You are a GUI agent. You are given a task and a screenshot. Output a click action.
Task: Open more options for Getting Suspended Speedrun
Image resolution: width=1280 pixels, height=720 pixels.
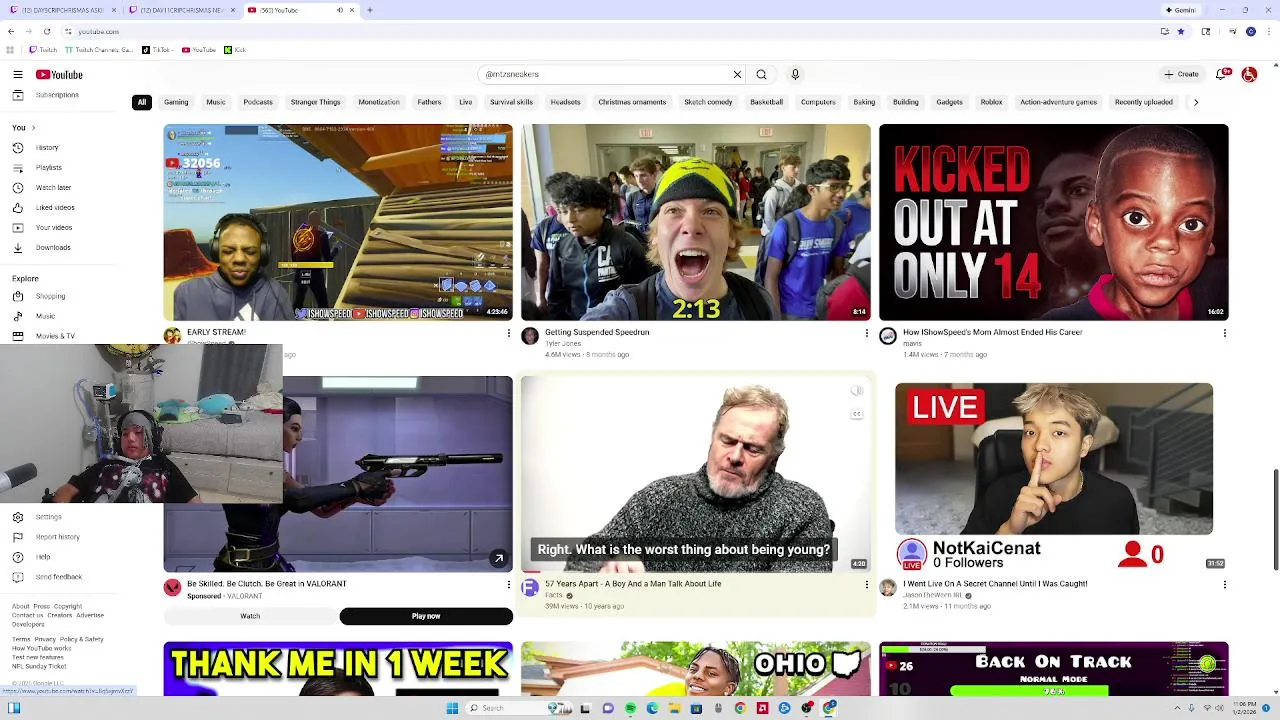(866, 333)
